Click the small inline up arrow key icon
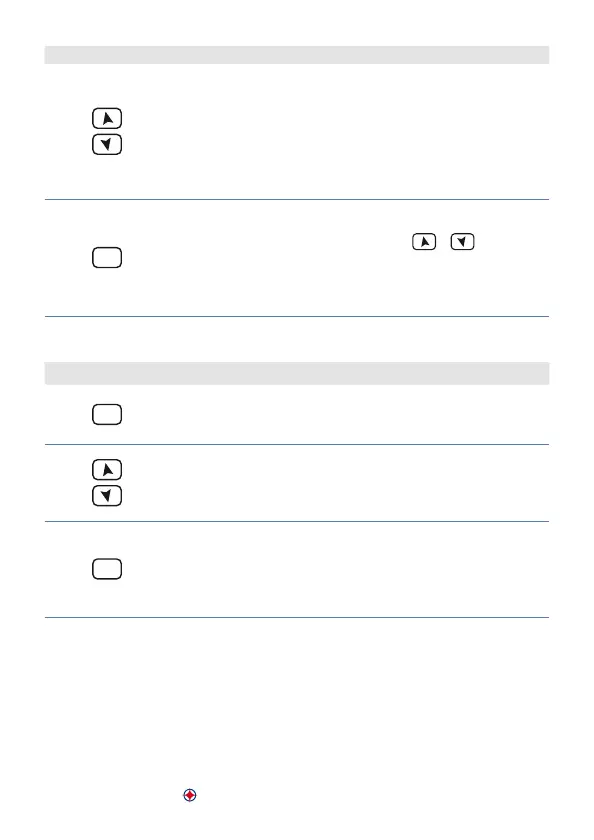 tap(424, 242)
